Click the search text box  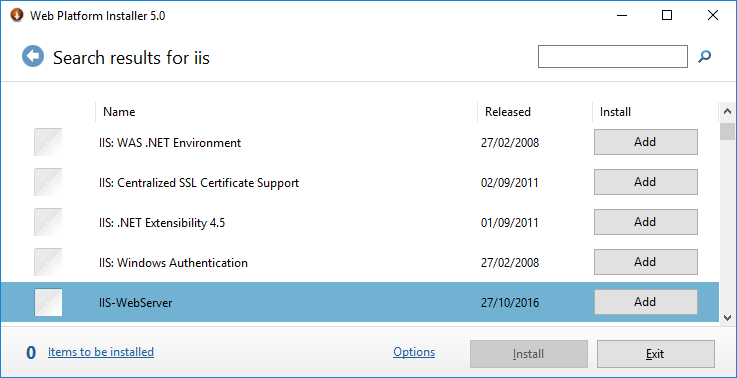pos(612,56)
